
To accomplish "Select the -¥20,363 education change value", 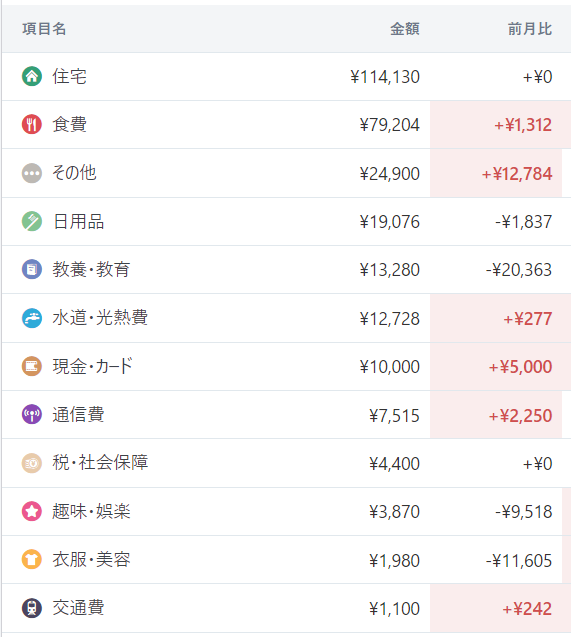I will (519, 270).
